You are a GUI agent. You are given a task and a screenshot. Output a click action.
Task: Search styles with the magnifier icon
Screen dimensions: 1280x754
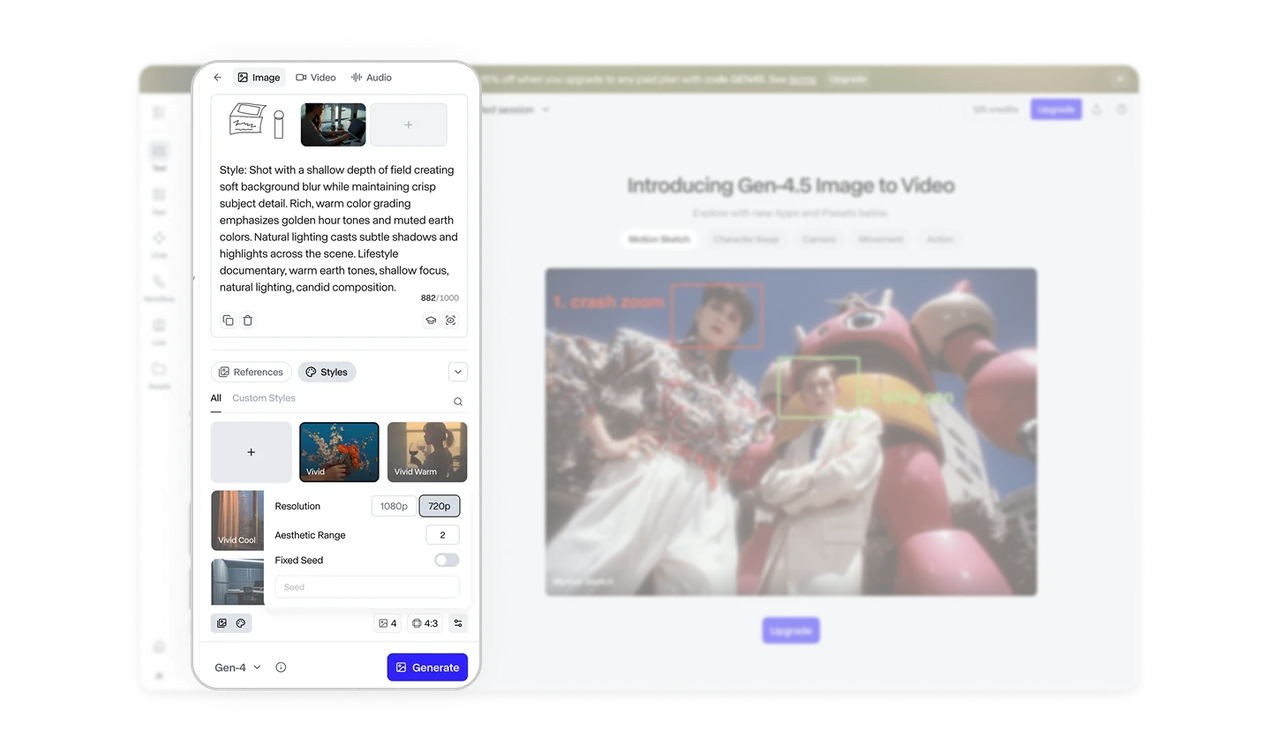click(458, 402)
